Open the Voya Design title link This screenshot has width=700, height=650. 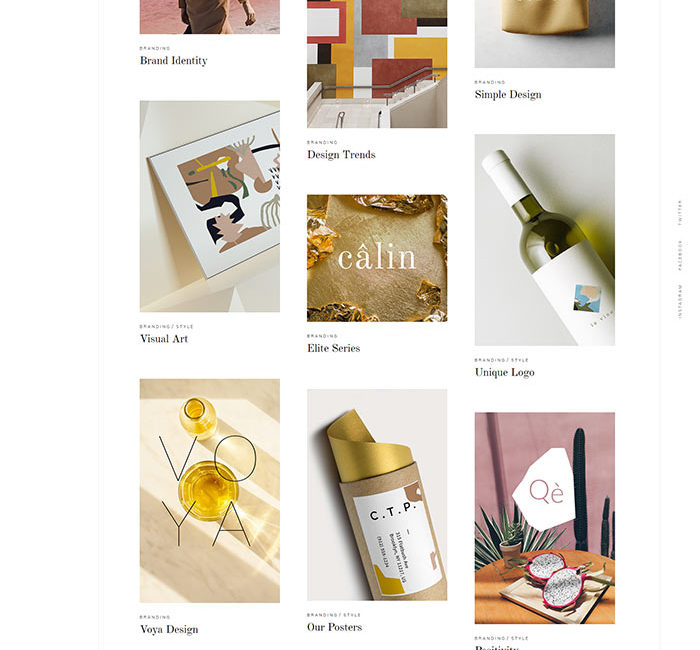[169, 629]
